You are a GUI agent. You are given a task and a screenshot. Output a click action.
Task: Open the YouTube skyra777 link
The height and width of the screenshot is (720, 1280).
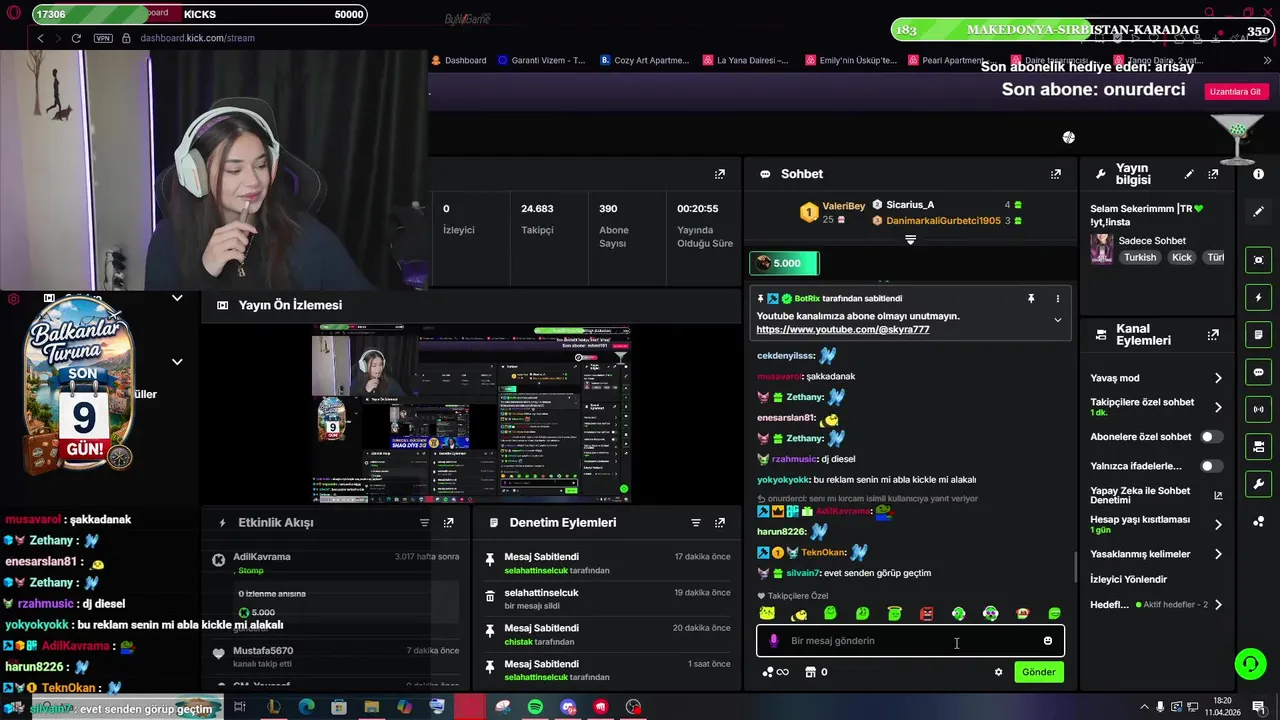tap(842, 330)
